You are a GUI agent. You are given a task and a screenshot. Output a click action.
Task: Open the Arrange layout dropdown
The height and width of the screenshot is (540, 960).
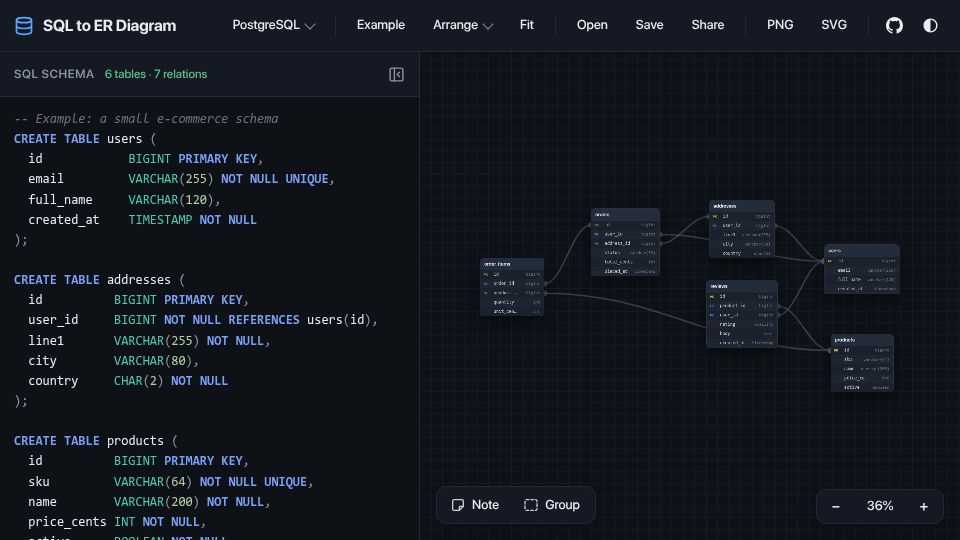(463, 25)
